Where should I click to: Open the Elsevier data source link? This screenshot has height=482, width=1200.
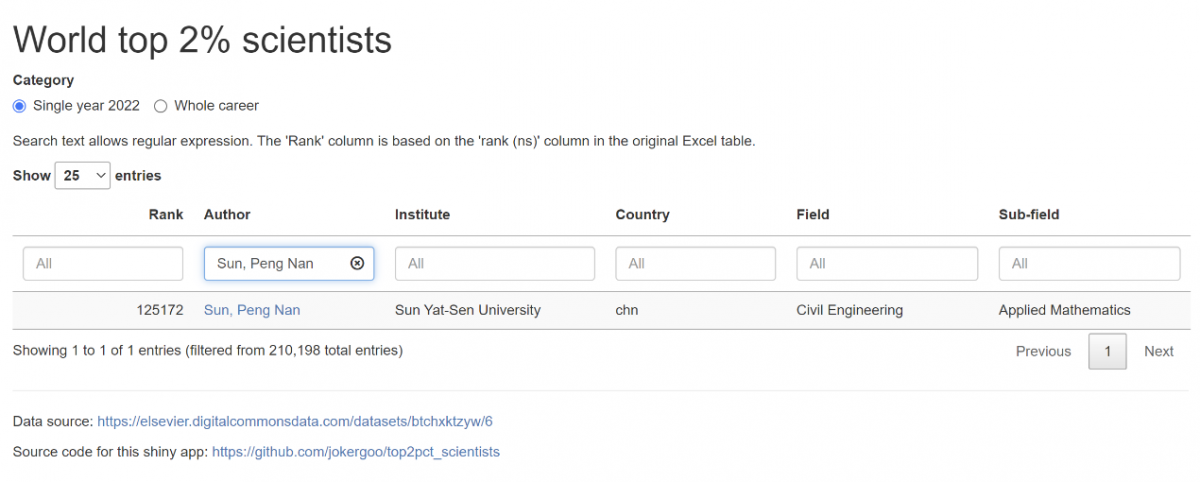click(x=295, y=422)
